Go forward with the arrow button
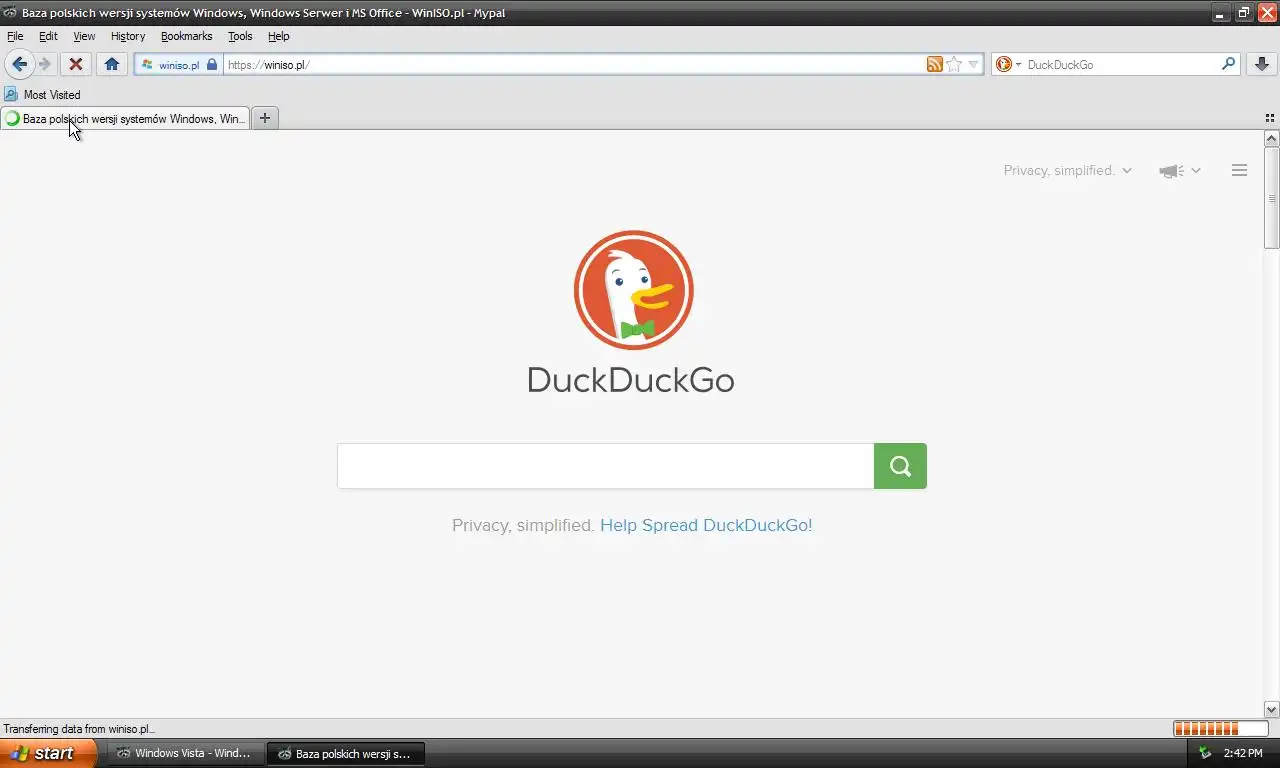The height and width of the screenshot is (768, 1280). [45, 64]
